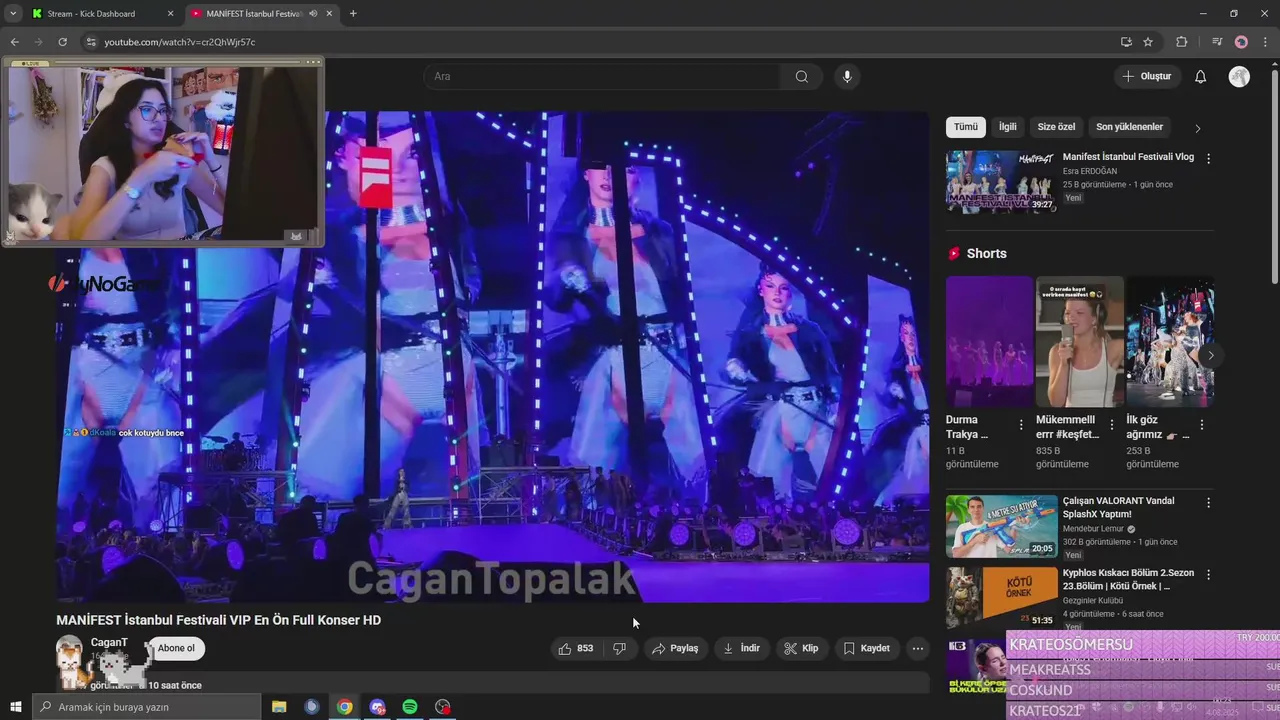
Task: Open options for Mükemmelll short
Action: (x=1111, y=425)
